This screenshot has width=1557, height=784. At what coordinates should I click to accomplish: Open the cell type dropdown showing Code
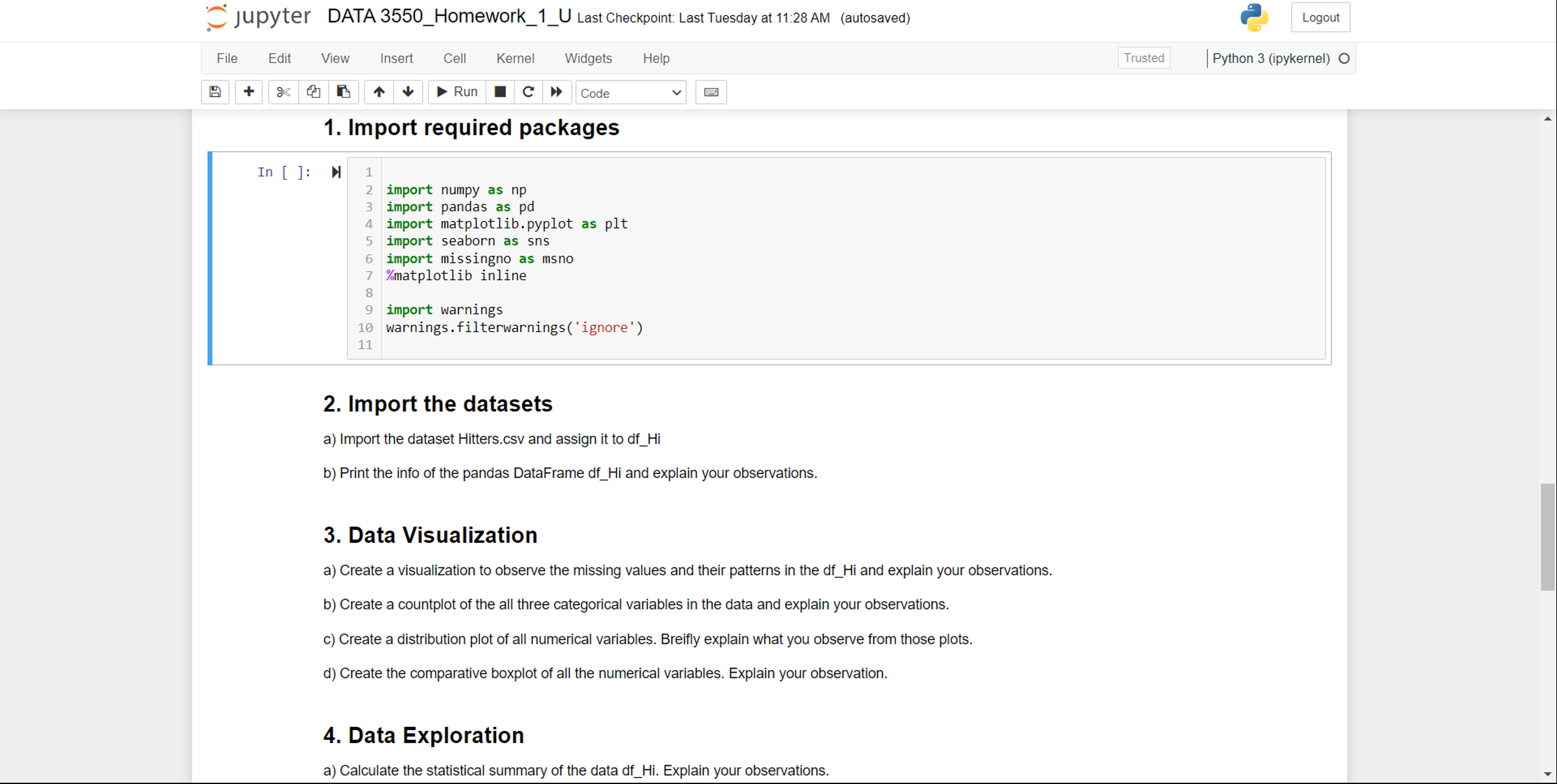point(630,93)
